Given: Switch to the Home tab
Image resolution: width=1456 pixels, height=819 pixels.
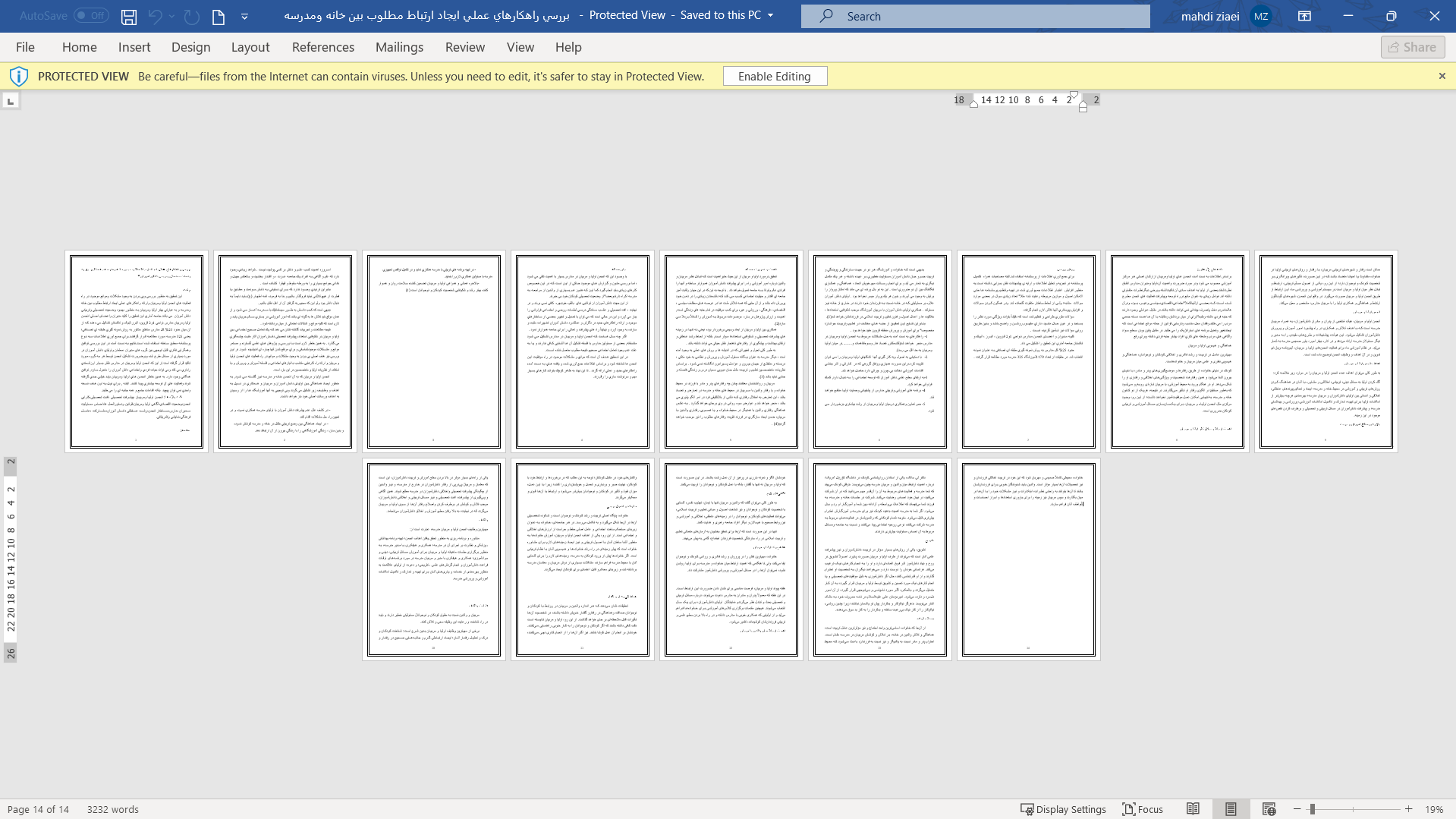Looking at the screenshot, I should pos(80,47).
